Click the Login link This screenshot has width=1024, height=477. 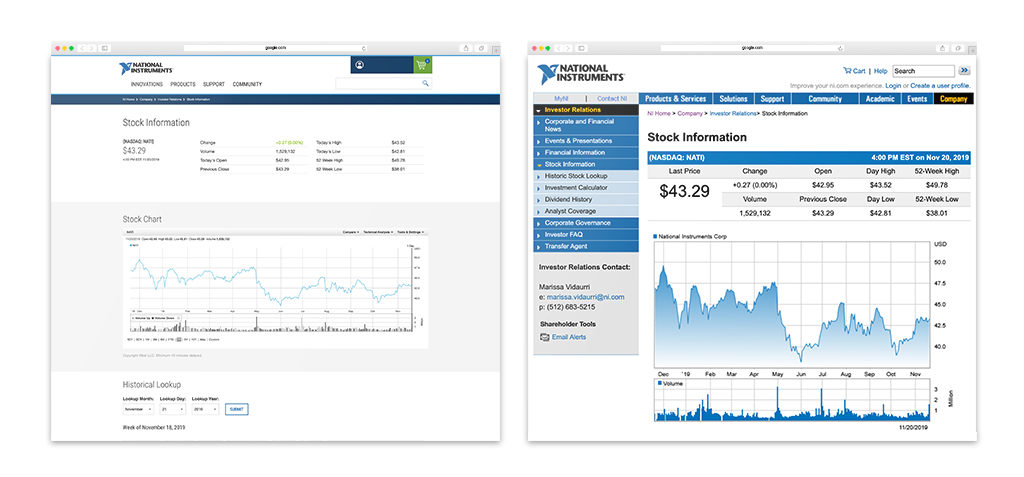coord(893,86)
